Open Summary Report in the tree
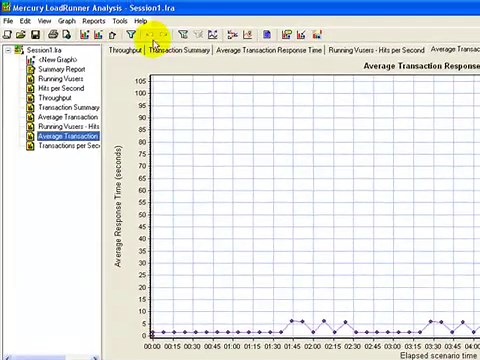The image size is (480, 360). [62, 69]
